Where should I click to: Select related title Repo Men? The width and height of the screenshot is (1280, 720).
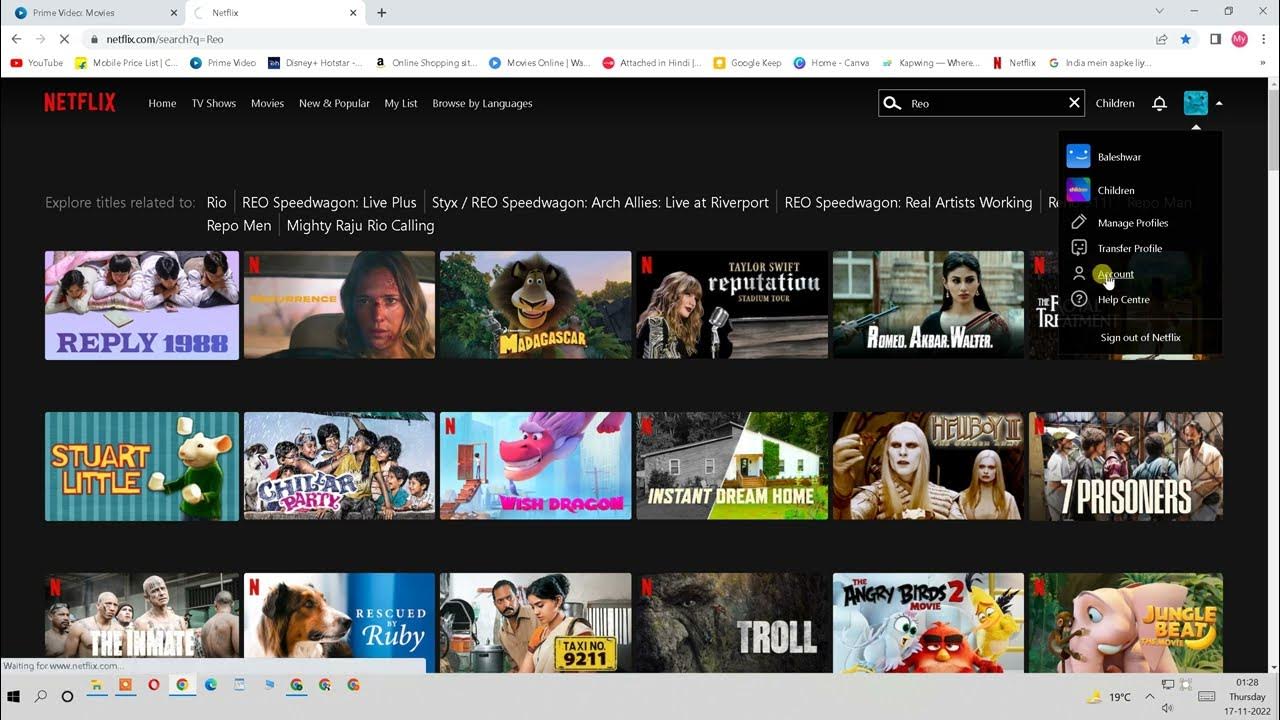[239, 225]
